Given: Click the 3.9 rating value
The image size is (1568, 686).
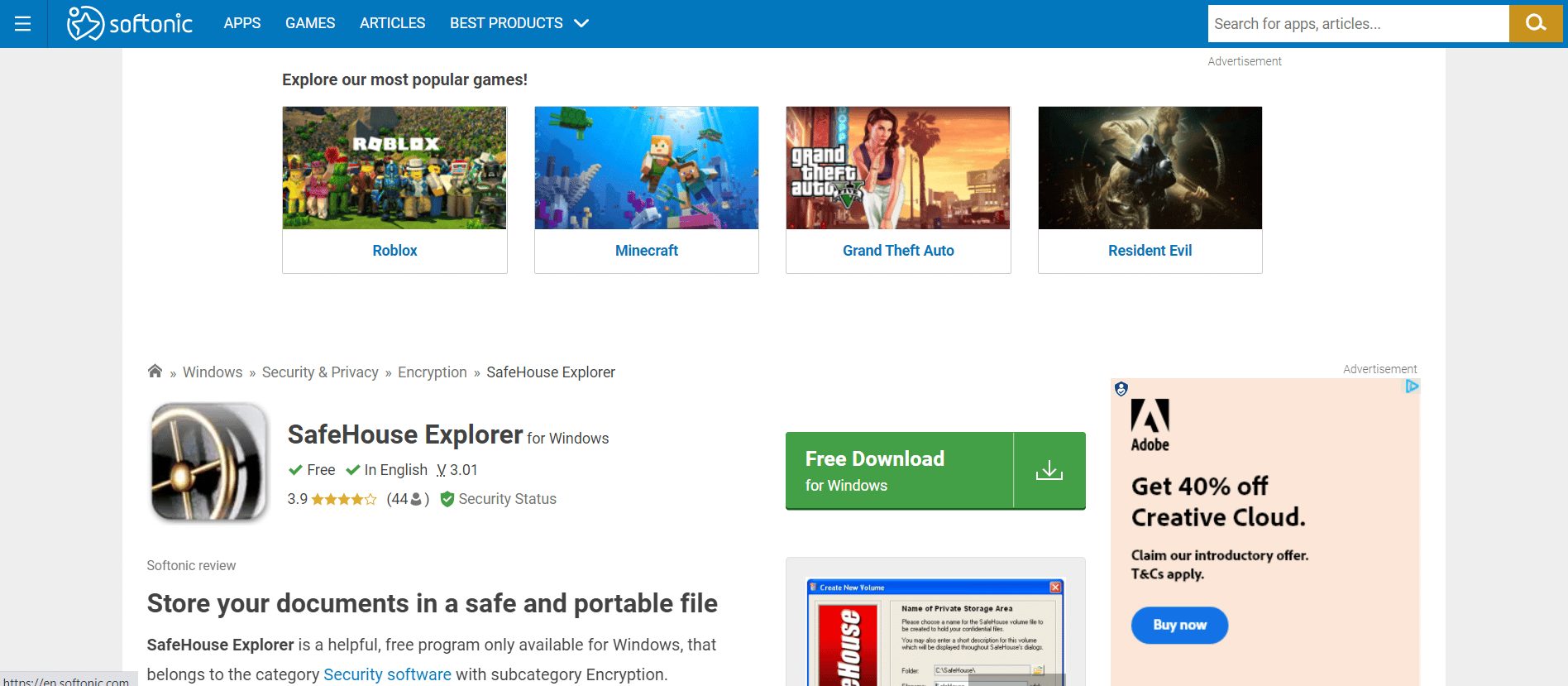Looking at the screenshot, I should (x=298, y=499).
